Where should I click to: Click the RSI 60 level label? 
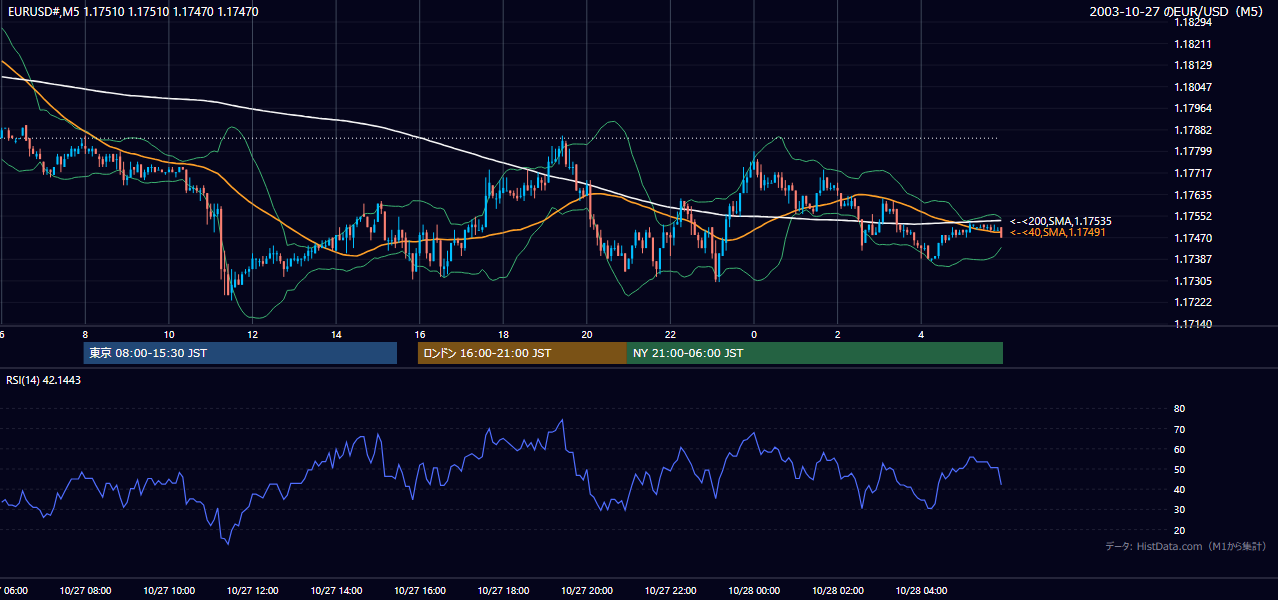click(1179, 449)
